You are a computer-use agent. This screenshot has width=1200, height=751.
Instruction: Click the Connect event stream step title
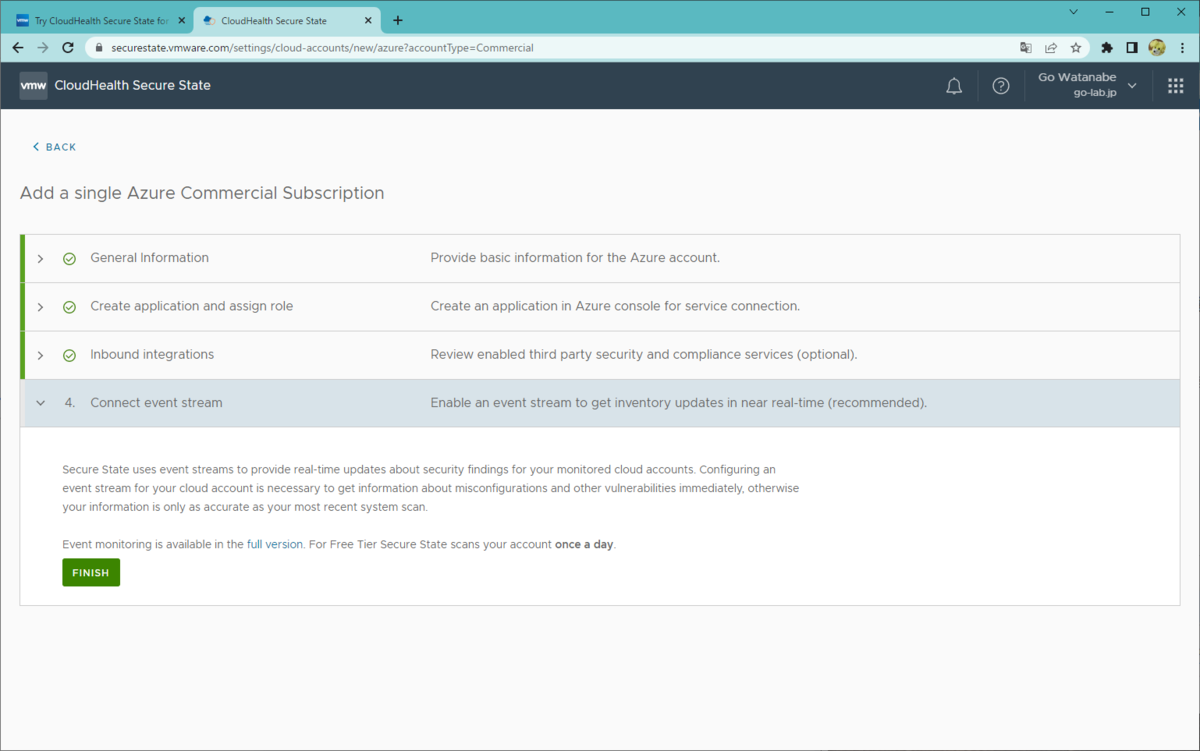coord(156,403)
